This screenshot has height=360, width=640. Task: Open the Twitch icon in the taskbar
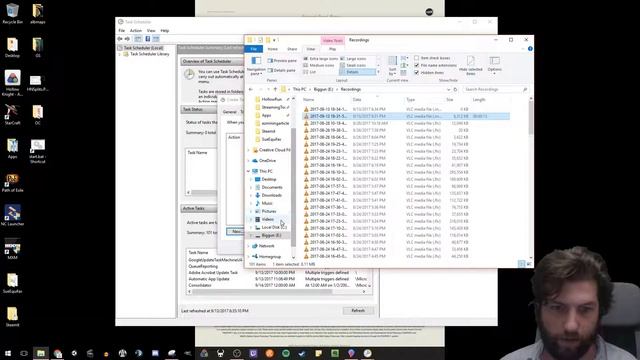click(x=253, y=353)
